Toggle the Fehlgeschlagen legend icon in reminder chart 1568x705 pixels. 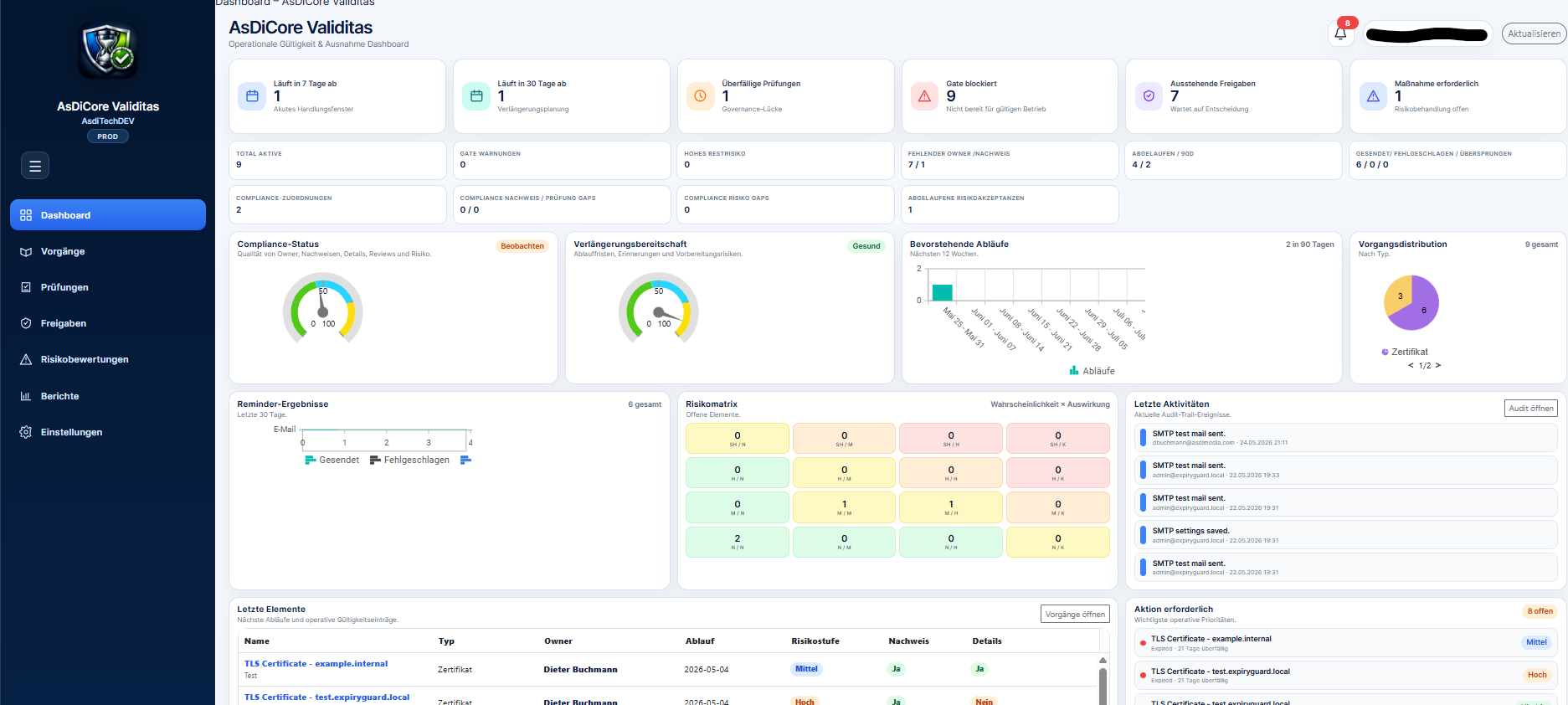pyautogui.click(x=375, y=460)
